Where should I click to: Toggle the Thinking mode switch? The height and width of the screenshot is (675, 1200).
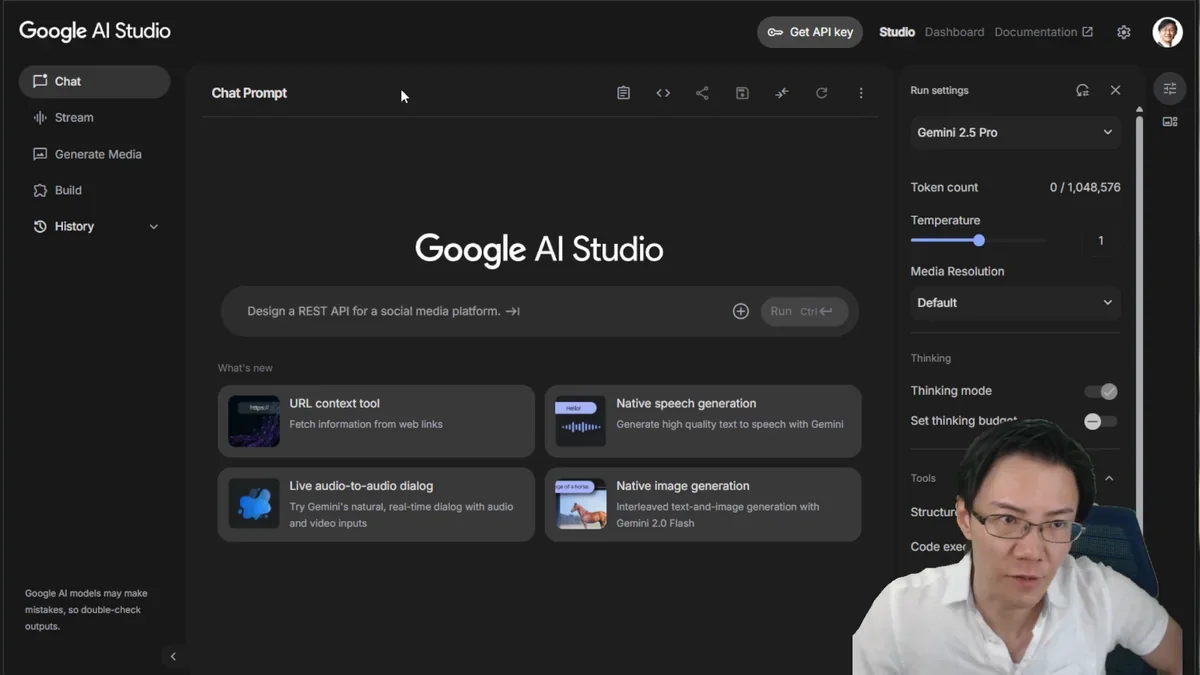[x=1101, y=391]
